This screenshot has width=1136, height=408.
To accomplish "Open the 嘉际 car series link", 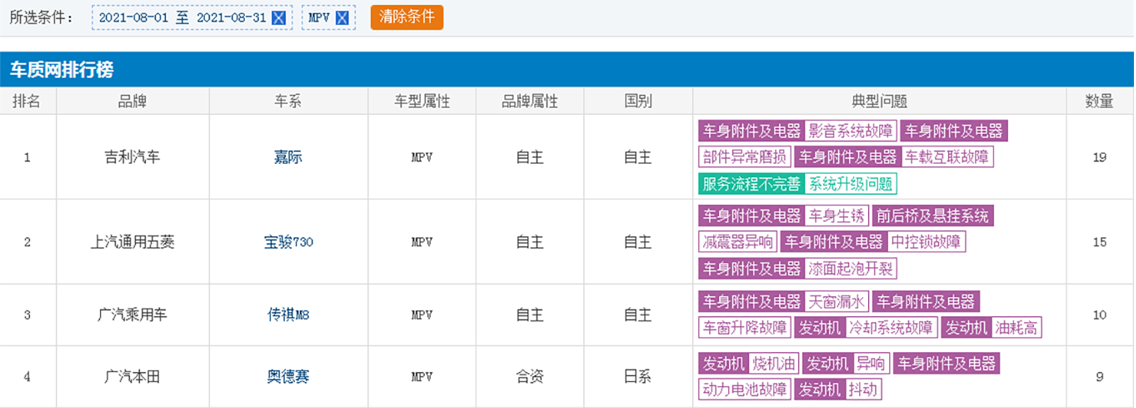I will [x=288, y=157].
